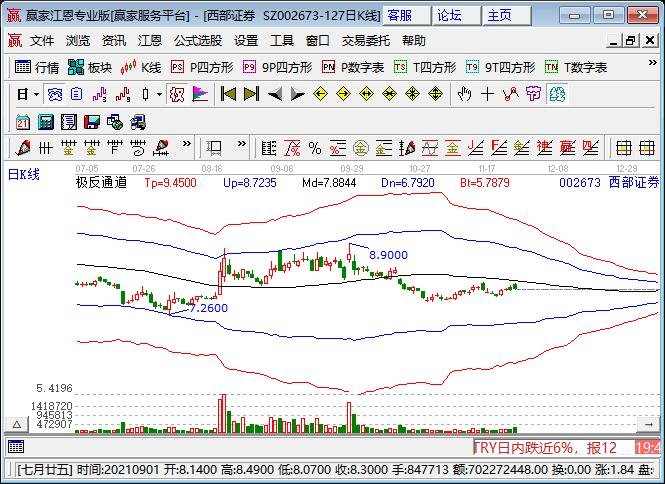The height and width of the screenshot is (484, 665).
Task: Click the 7.2600 low price label
Action: pos(208,308)
